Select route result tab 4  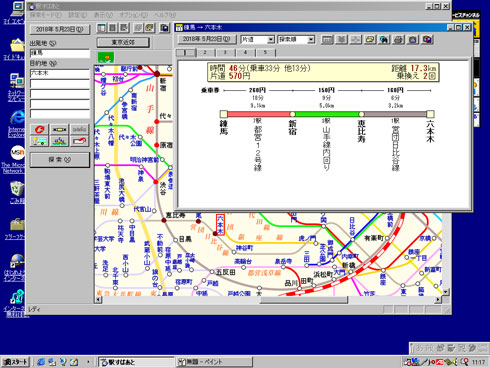(245, 52)
